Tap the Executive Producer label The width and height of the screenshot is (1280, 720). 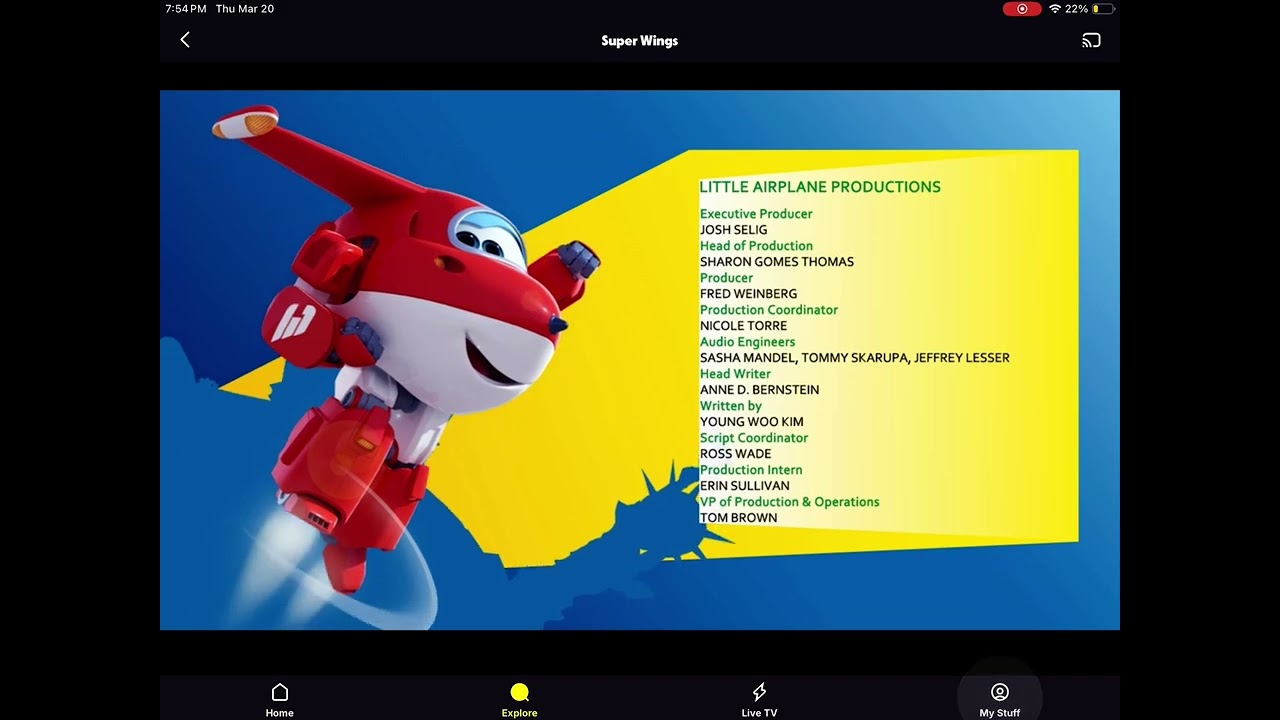756,214
